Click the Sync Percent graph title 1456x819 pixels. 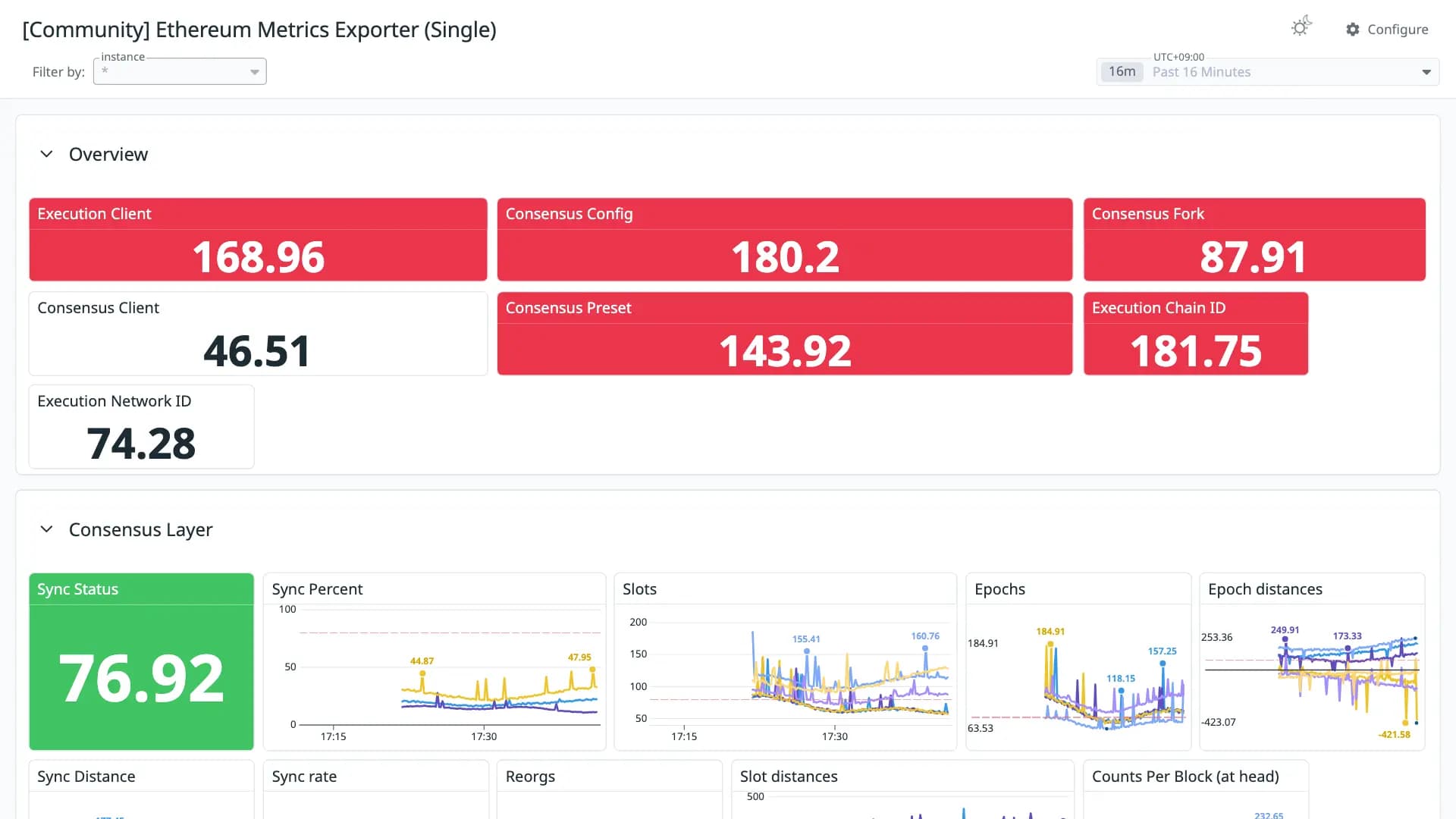pos(317,589)
